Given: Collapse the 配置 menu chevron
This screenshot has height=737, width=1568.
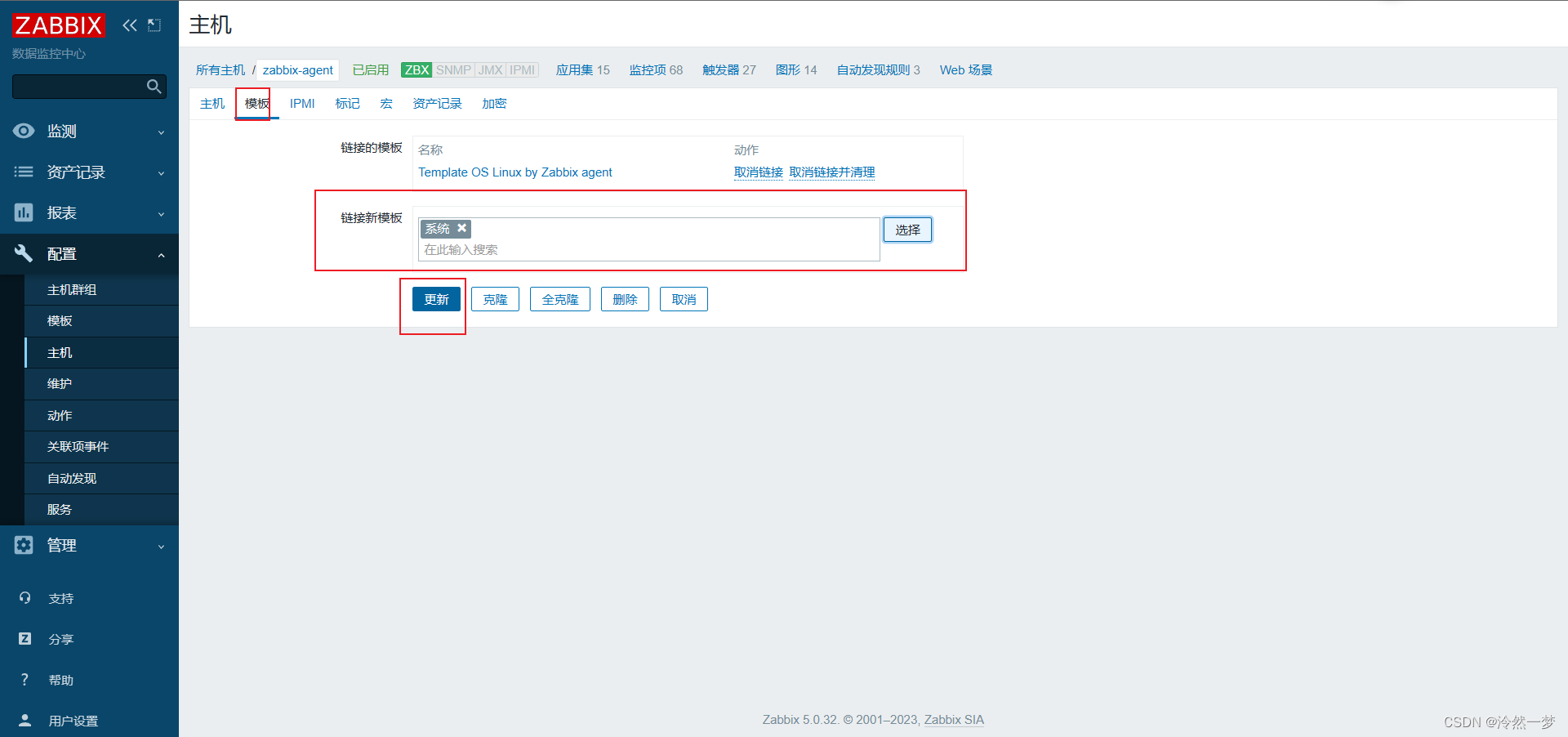Looking at the screenshot, I should tap(161, 255).
